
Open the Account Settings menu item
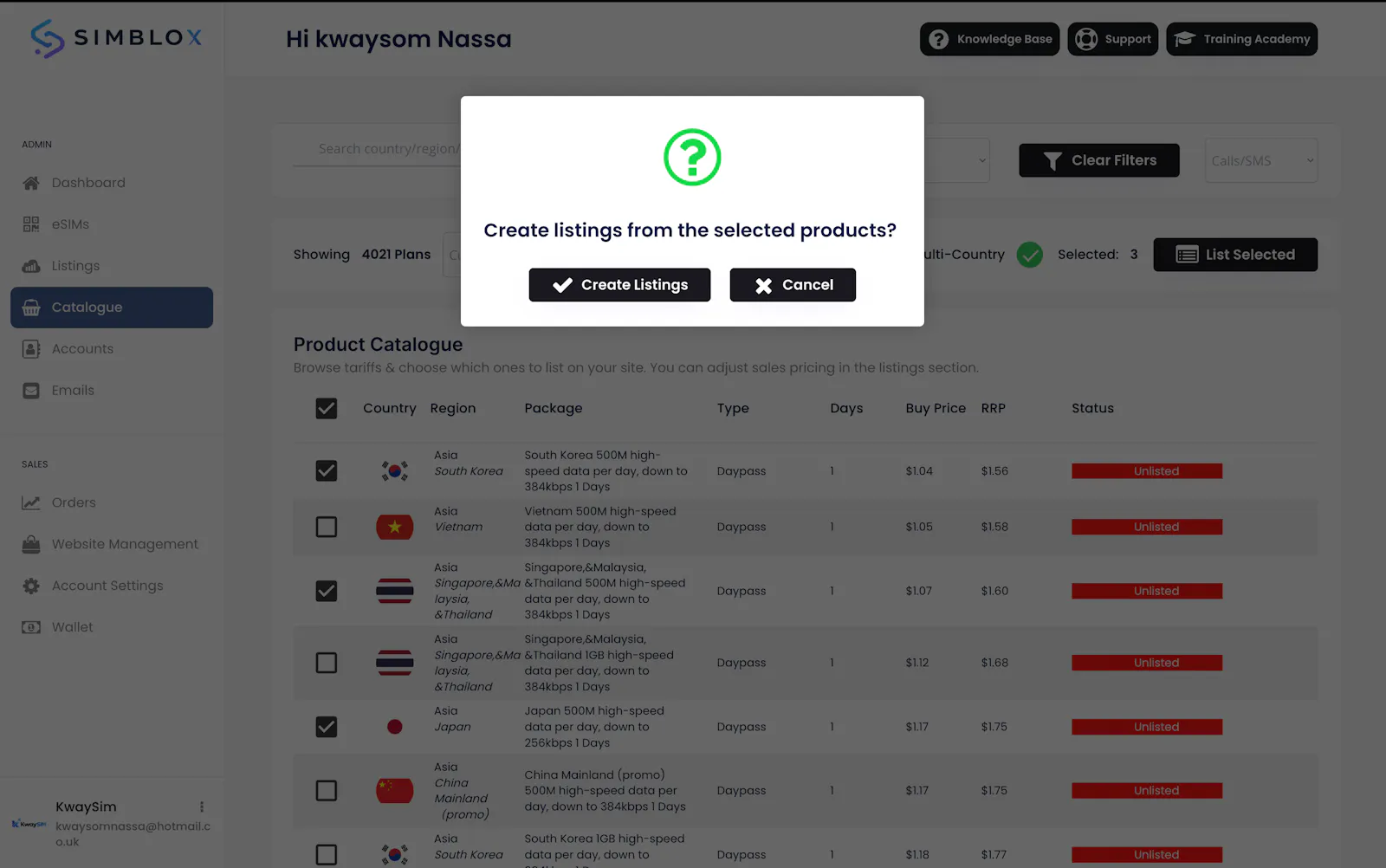tap(112, 586)
